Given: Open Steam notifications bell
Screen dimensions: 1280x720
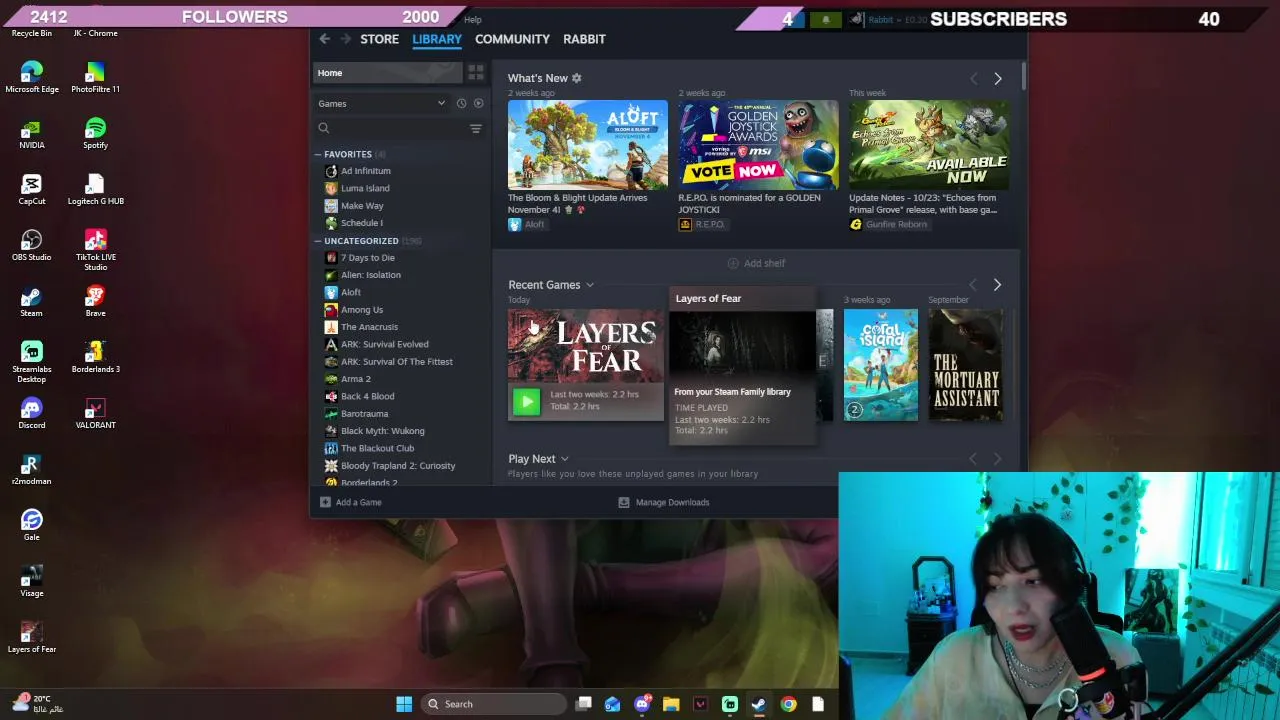Looking at the screenshot, I should click(x=825, y=19).
